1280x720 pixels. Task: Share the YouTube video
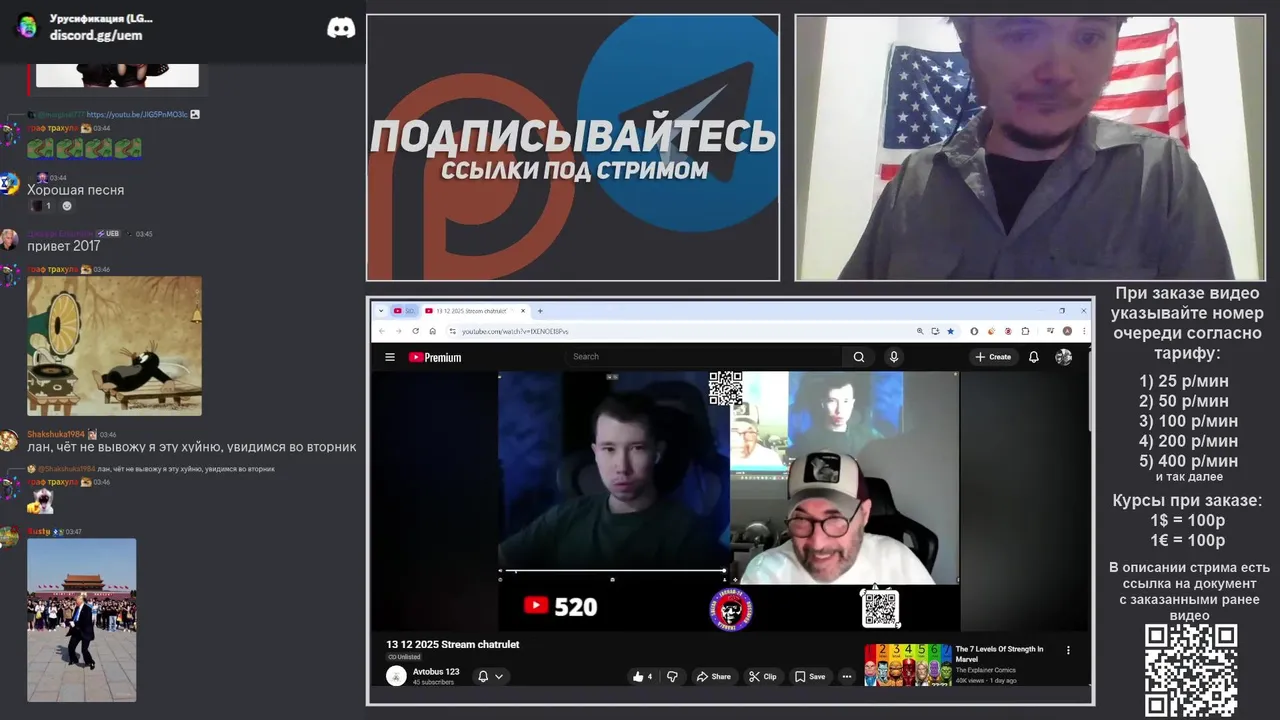714,677
